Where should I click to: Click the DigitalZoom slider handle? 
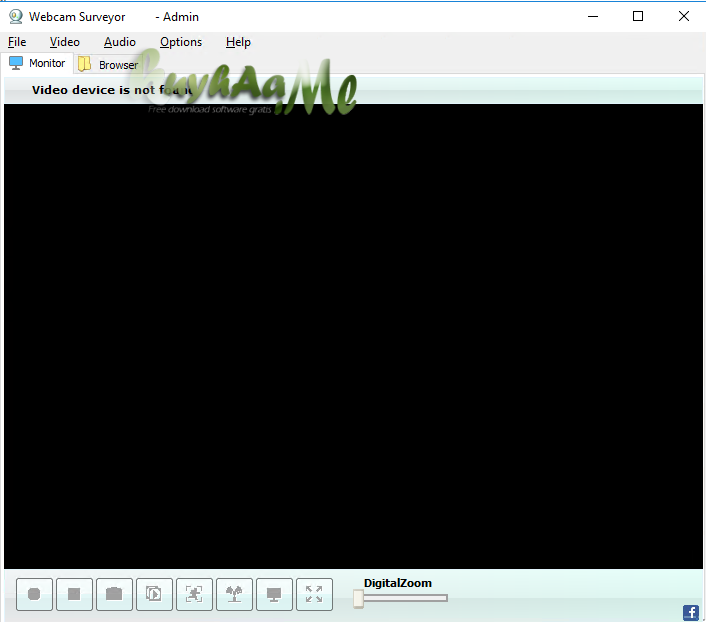click(x=358, y=599)
